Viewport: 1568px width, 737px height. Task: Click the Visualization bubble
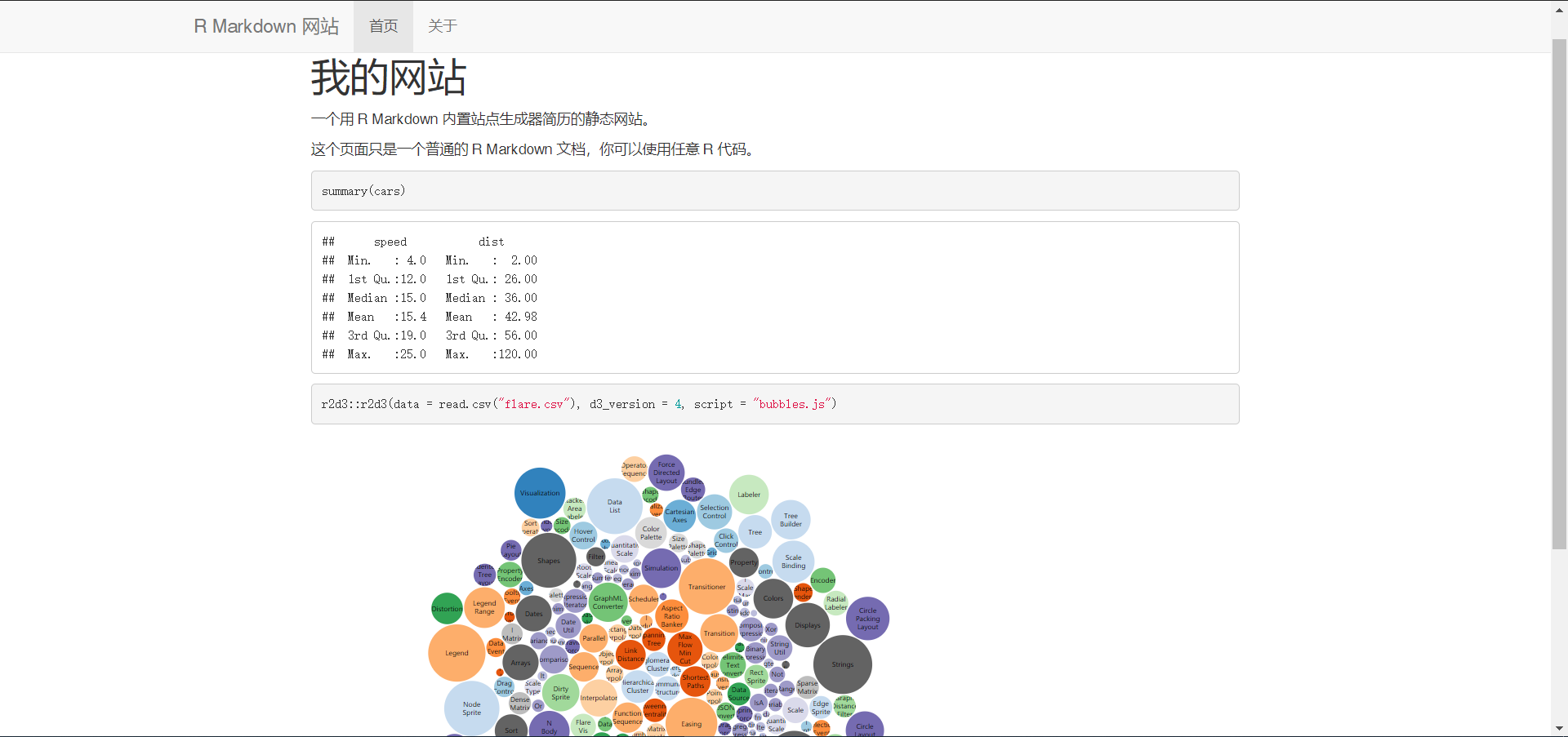[540, 493]
